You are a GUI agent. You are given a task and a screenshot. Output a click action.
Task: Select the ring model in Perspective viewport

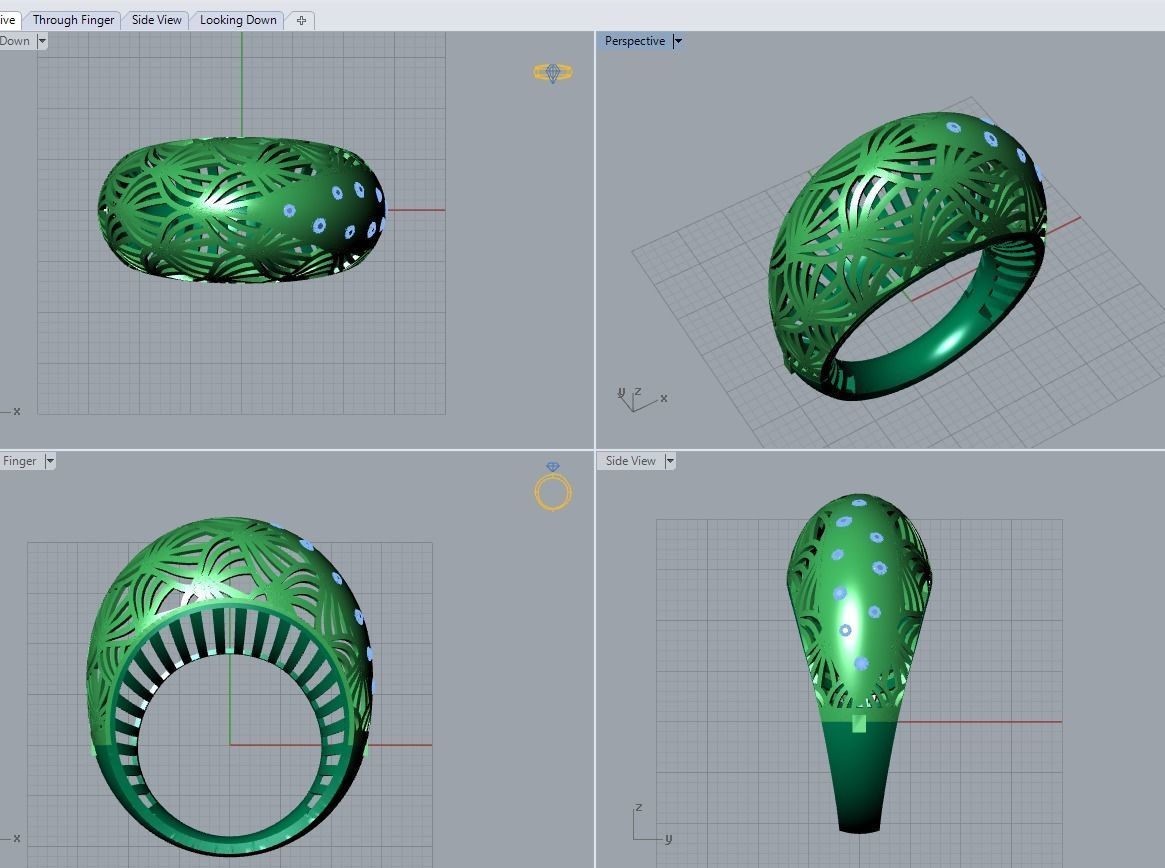[908, 256]
